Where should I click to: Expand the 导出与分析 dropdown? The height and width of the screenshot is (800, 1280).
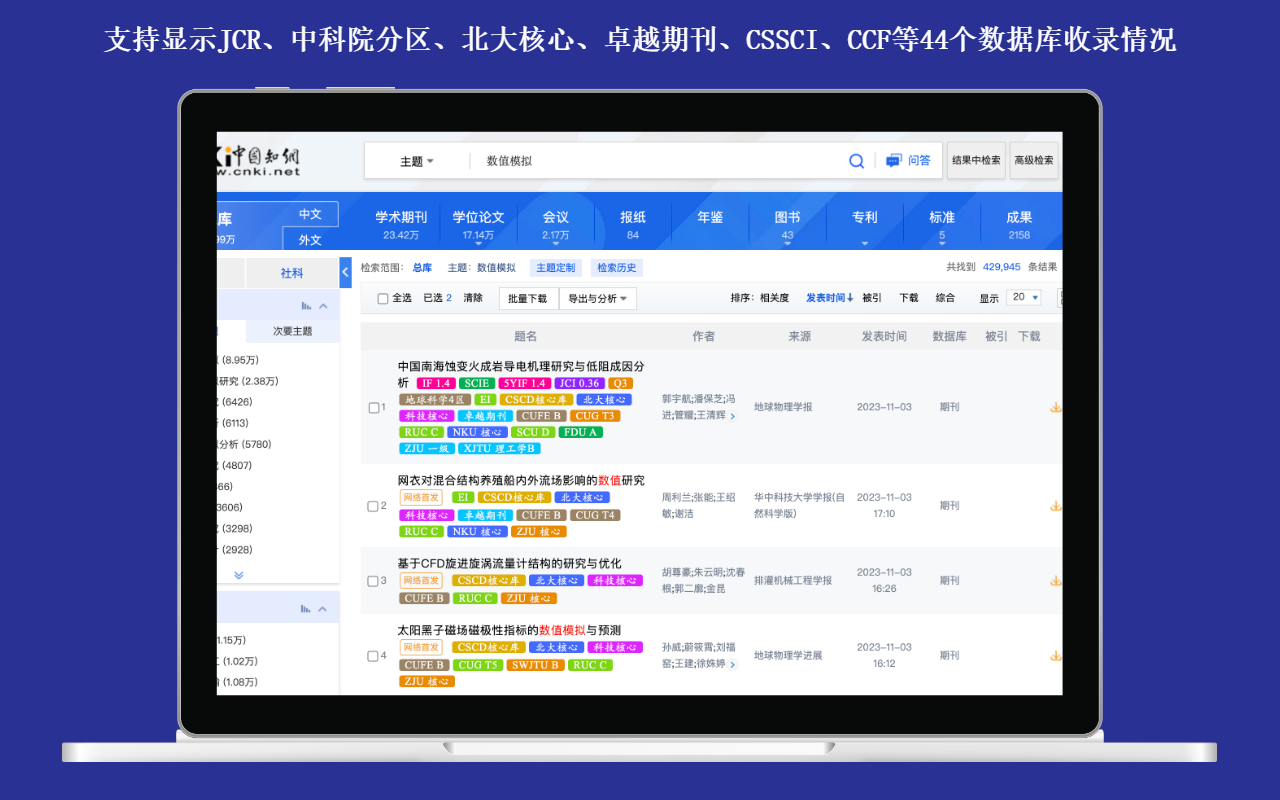coord(596,297)
